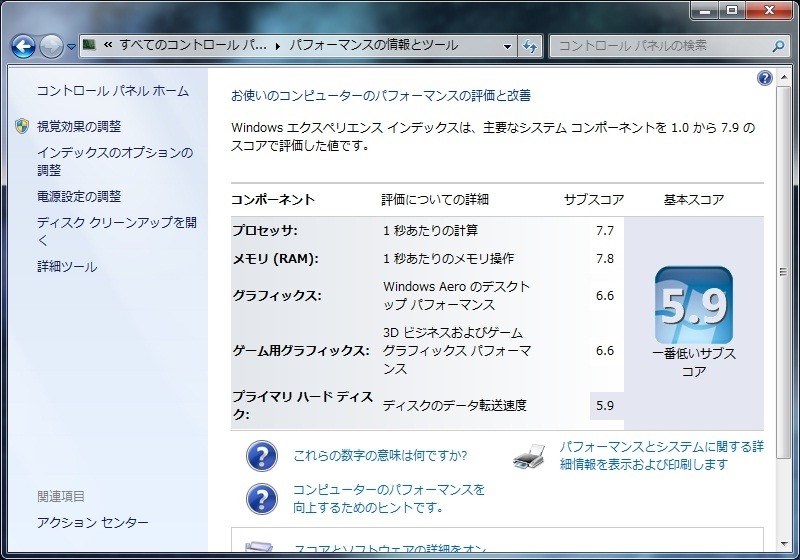Viewport: 800px width, 560px height.
Task: Click the help icon beside これらの数字の意味
Action: tap(262, 455)
